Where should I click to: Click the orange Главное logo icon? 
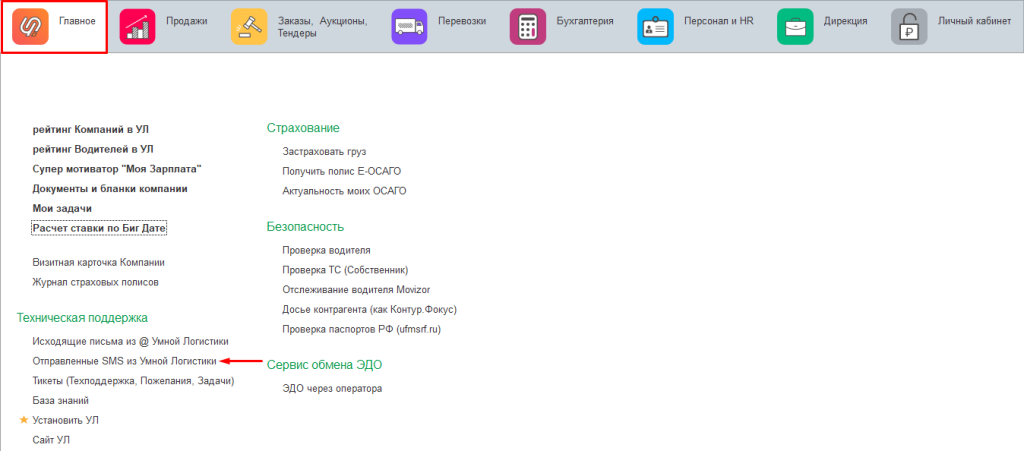(x=30, y=27)
